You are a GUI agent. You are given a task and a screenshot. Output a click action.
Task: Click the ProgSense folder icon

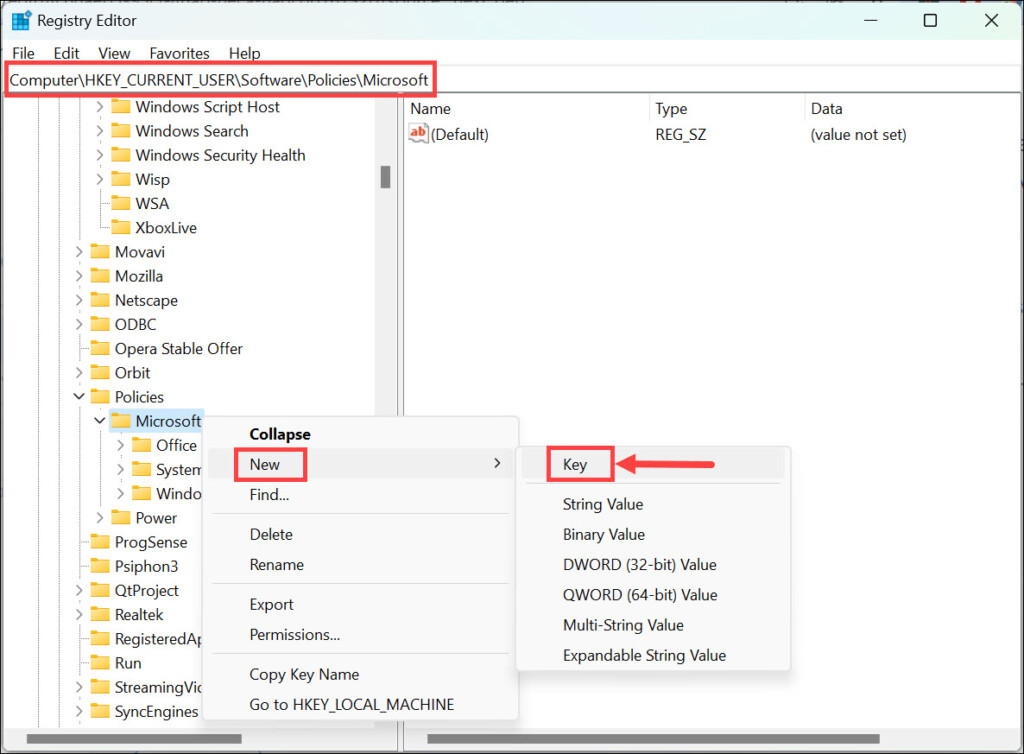pos(100,542)
